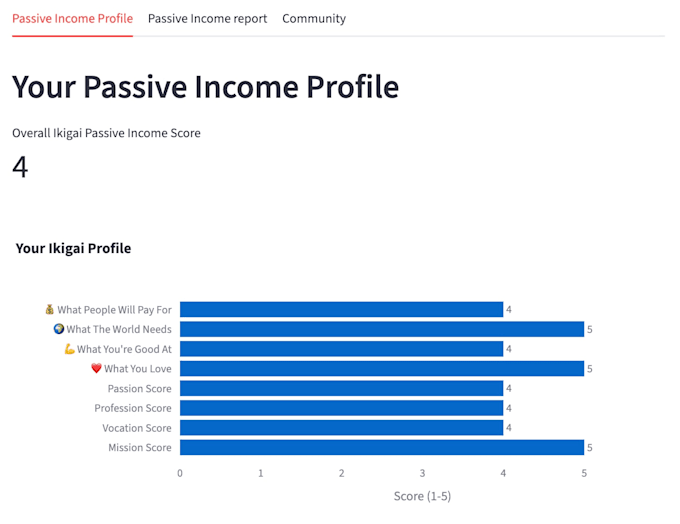Click the Your Passive Income Profile heading
This screenshot has height=524, width=680.
206,87
